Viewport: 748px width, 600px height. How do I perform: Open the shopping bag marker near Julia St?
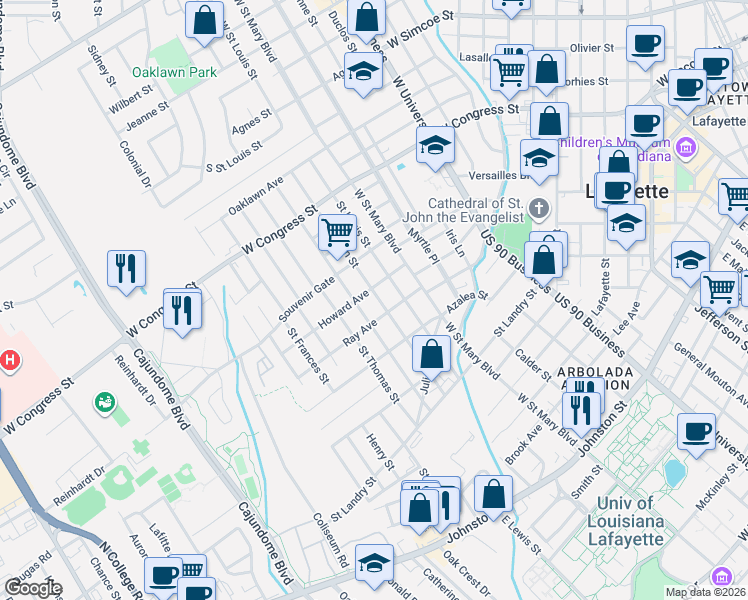[x=431, y=355]
